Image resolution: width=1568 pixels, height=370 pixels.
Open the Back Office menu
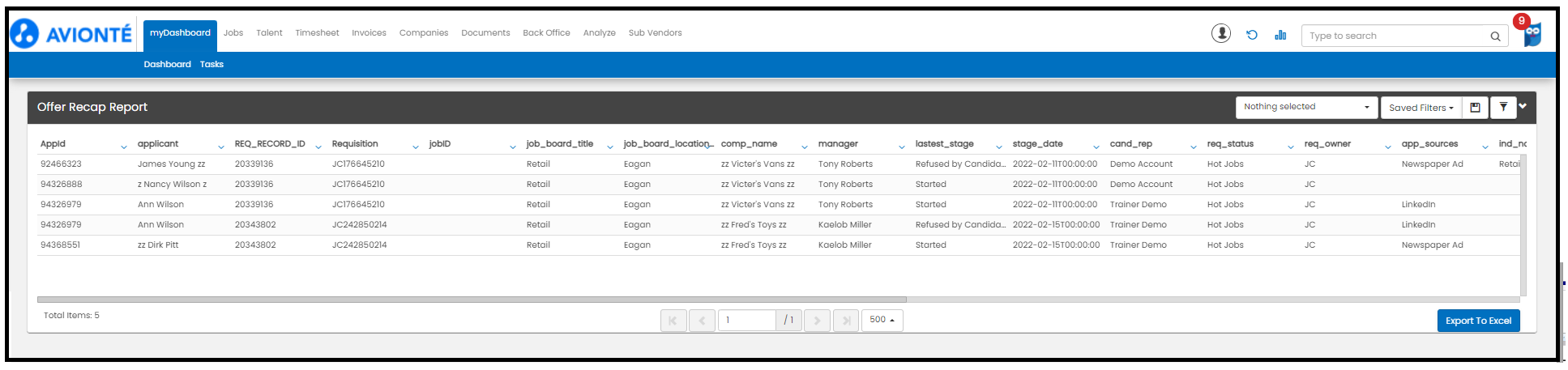tap(546, 33)
